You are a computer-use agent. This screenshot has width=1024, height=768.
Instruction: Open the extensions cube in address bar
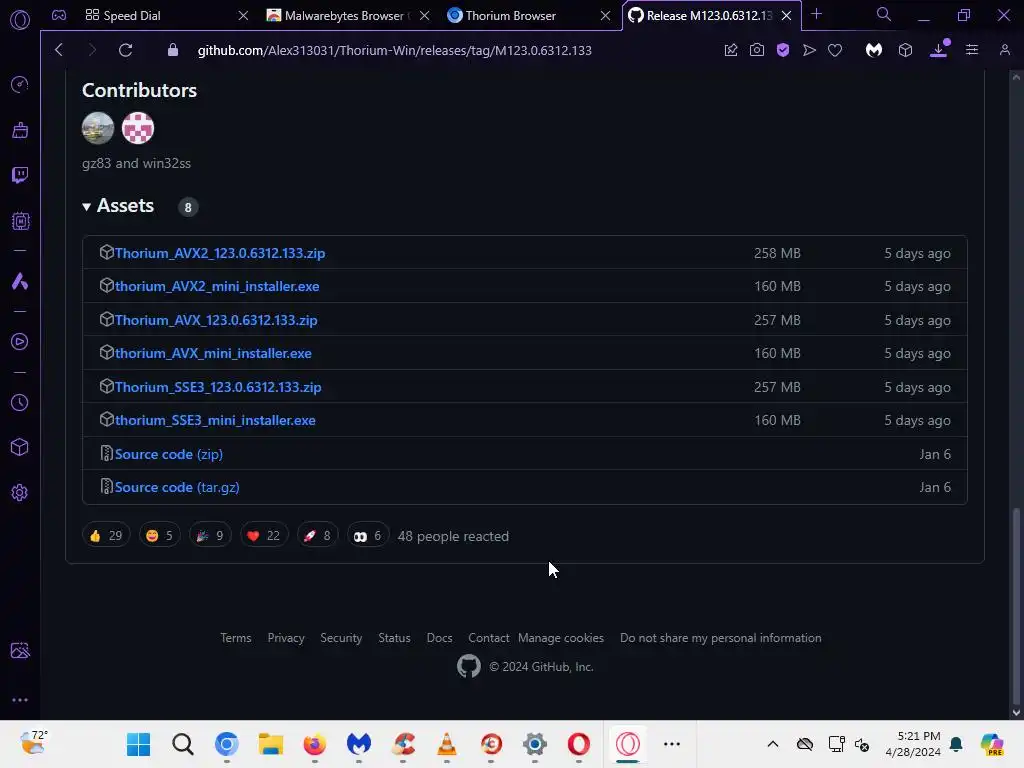(x=905, y=50)
